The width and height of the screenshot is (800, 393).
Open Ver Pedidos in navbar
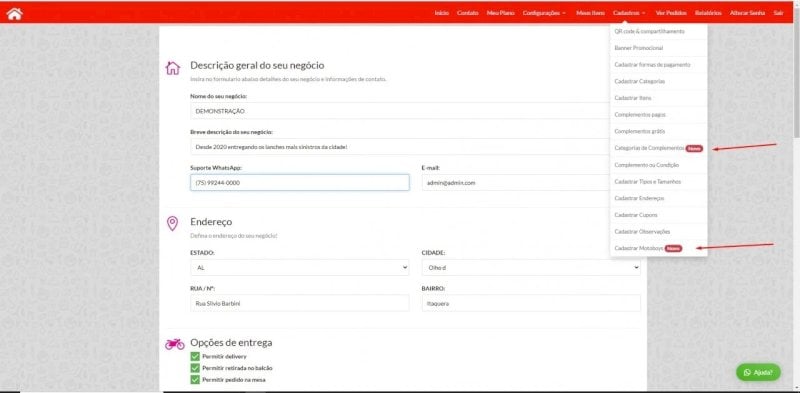671,13
